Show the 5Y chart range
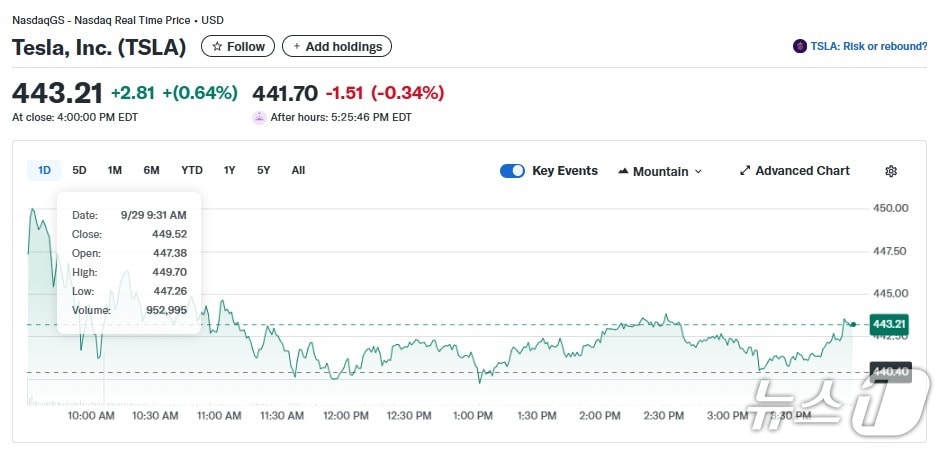 [x=263, y=170]
